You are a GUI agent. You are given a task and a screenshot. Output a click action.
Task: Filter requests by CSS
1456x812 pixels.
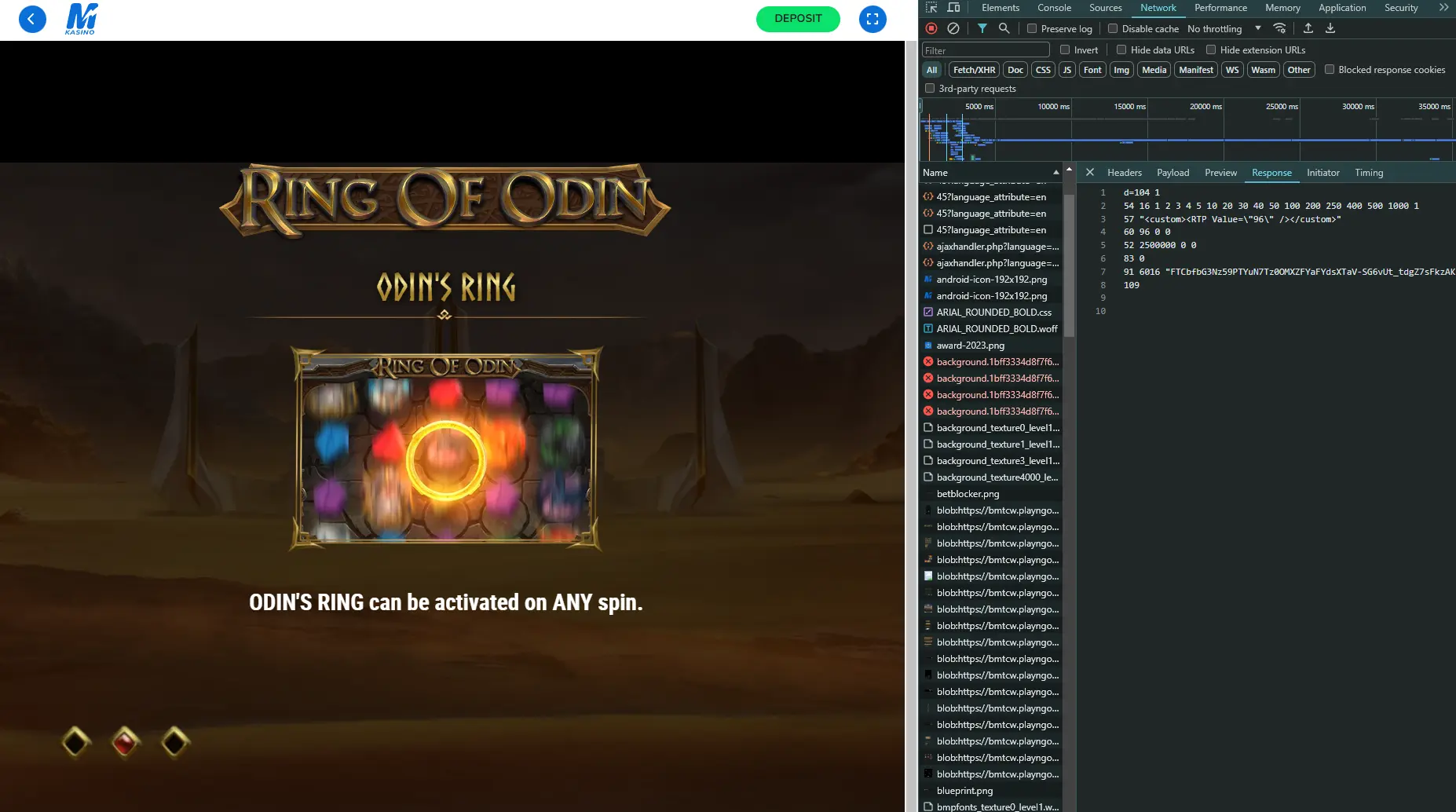[x=1043, y=70]
